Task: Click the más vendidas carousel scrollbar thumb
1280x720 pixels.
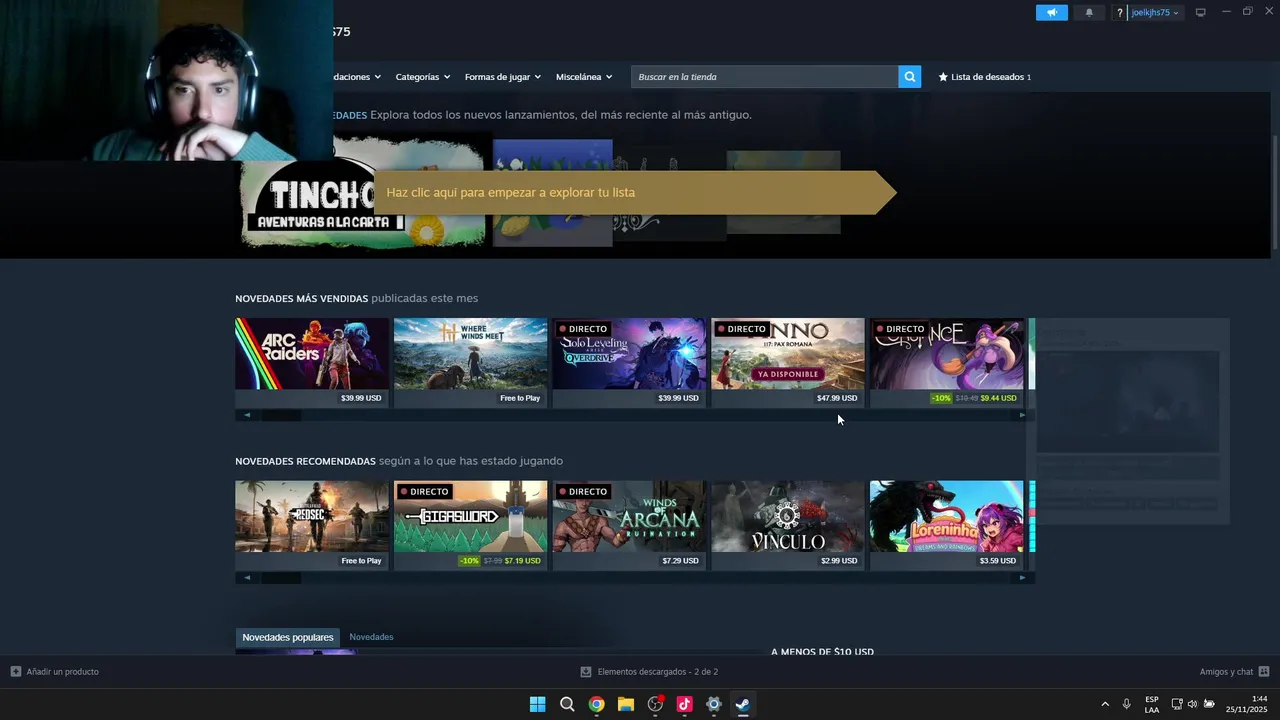Action: point(281,415)
